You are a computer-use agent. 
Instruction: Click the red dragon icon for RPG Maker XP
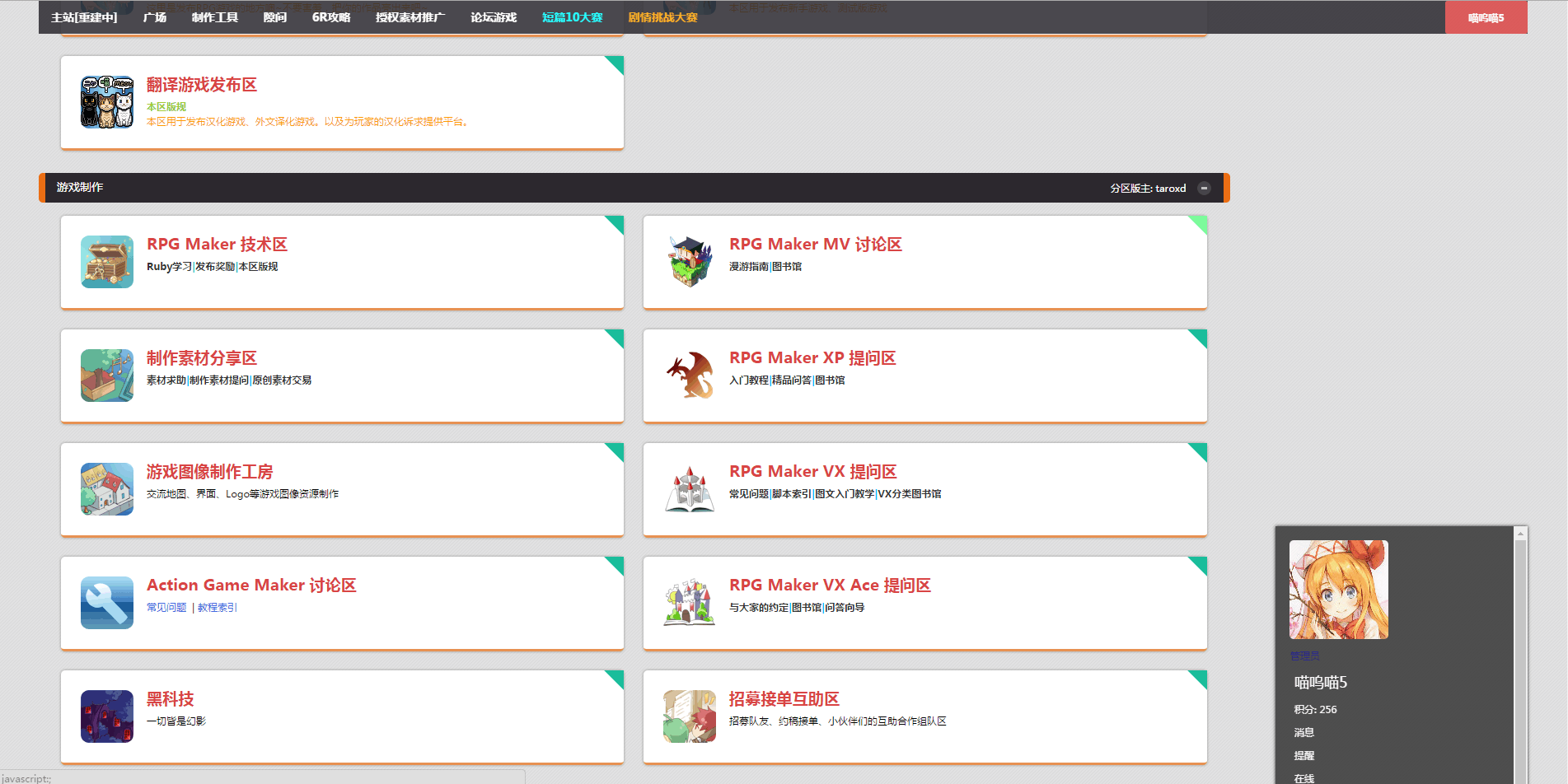click(x=690, y=376)
